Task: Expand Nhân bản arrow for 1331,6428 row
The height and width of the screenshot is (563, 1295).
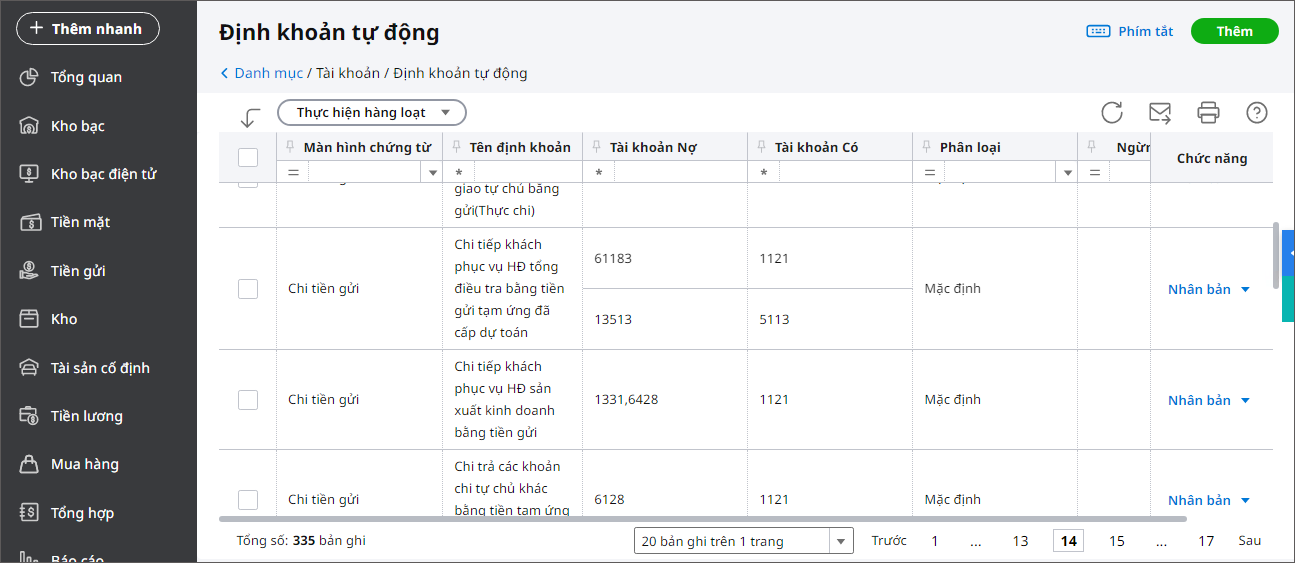Action: pos(1246,400)
